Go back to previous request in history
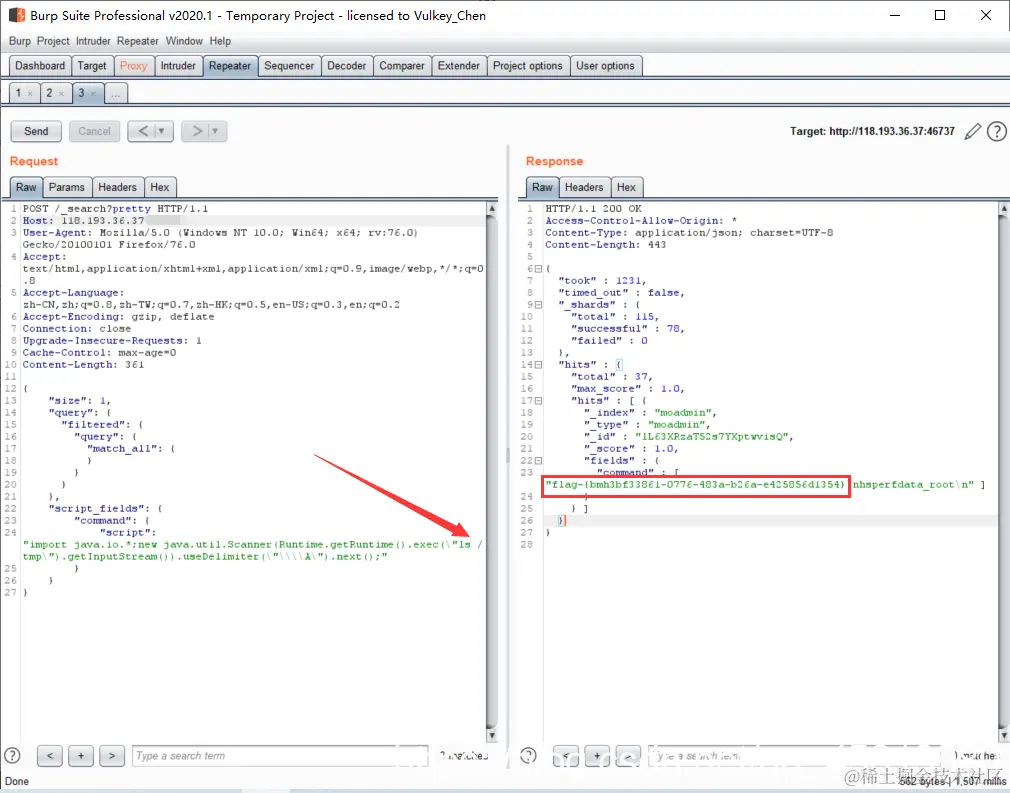Screen dimensions: 1010x793 coord(142,131)
